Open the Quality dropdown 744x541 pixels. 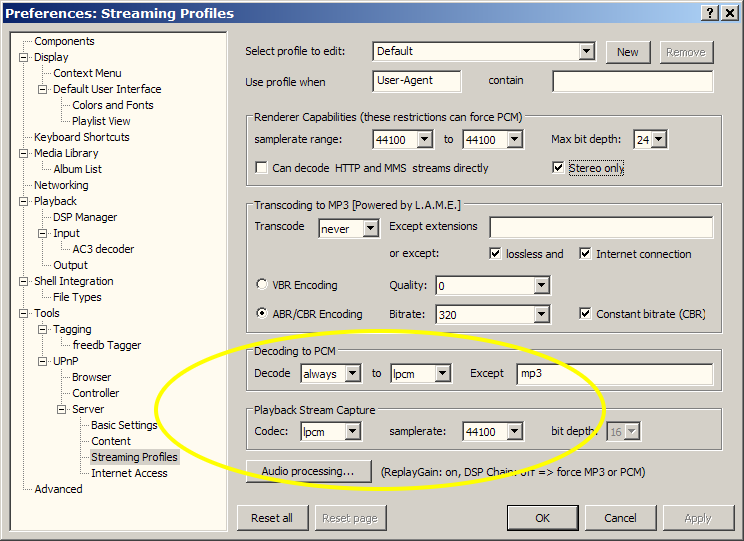click(x=541, y=285)
